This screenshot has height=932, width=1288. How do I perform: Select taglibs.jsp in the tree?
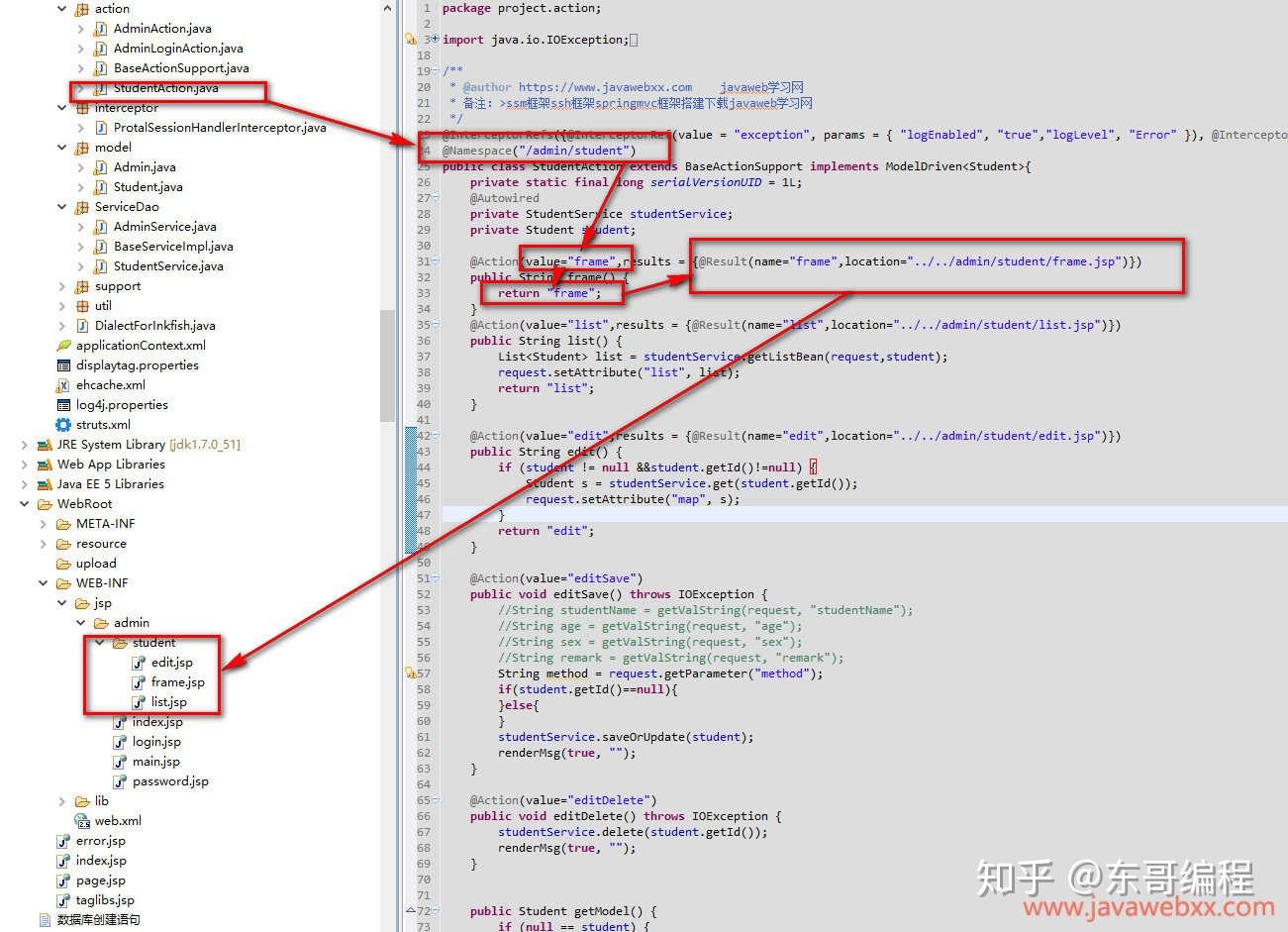click(105, 900)
